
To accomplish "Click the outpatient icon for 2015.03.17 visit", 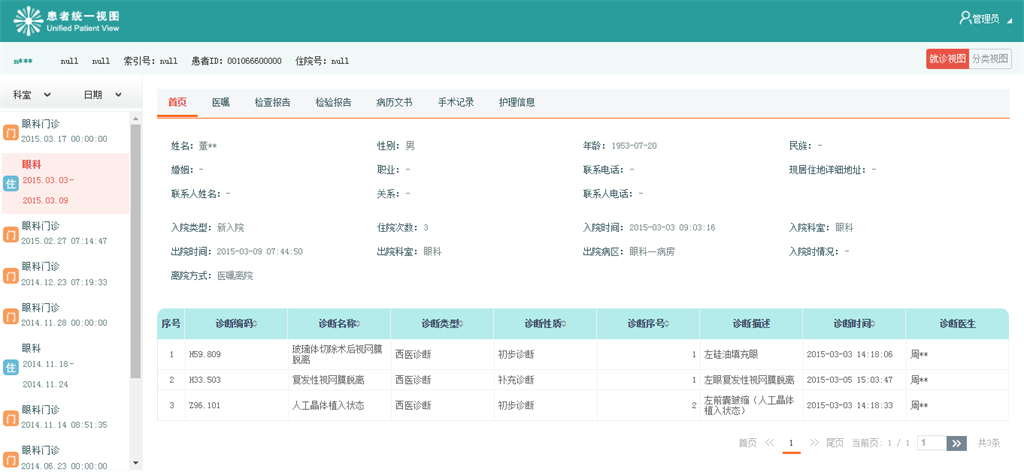I will point(10,132).
